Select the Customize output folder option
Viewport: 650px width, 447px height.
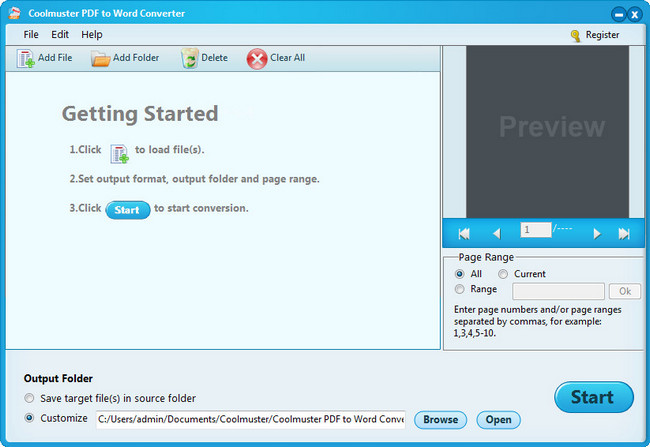click(30, 418)
